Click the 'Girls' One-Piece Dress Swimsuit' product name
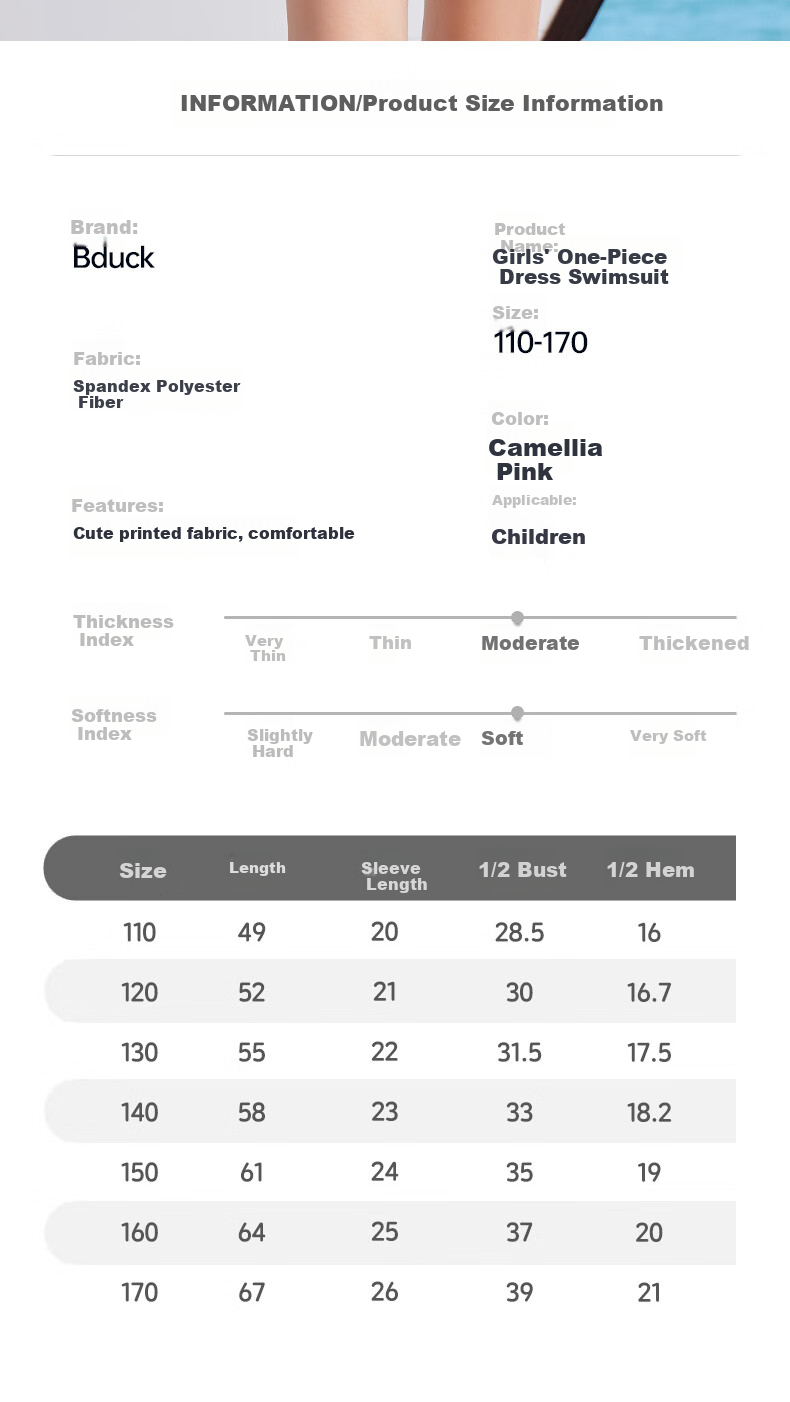 point(580,267)
